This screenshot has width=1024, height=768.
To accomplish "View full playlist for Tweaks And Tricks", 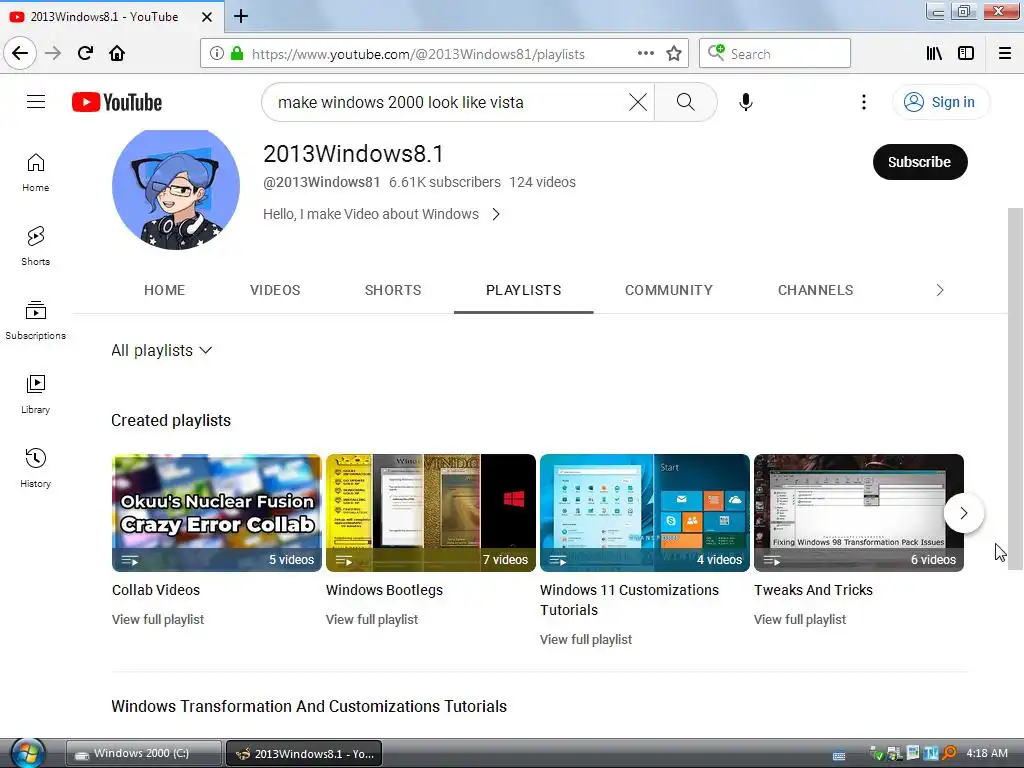I will coord(800,619).
